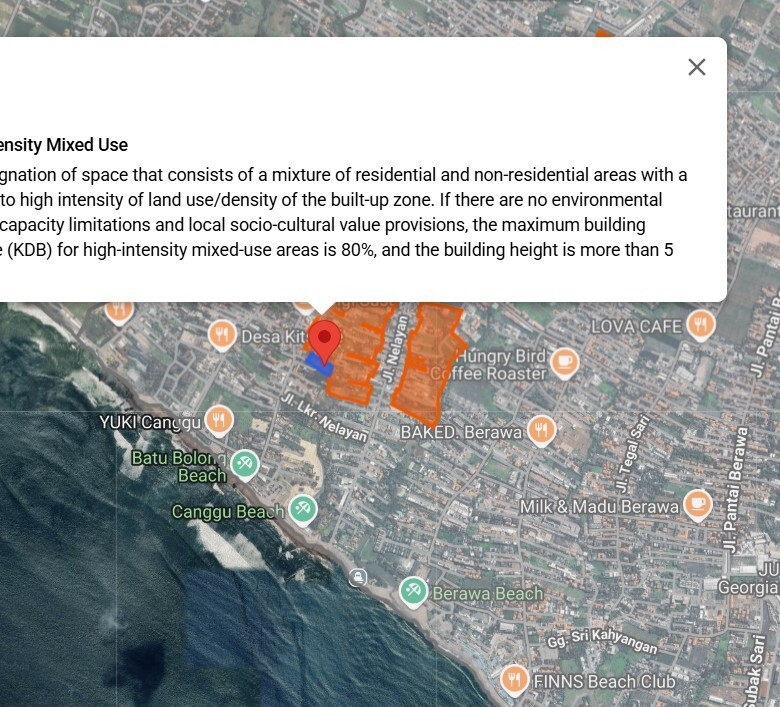Viewport: 780px width, 707px height.
Task: Click the small gray marker near shoreline
Action: [x=357, y=577]
